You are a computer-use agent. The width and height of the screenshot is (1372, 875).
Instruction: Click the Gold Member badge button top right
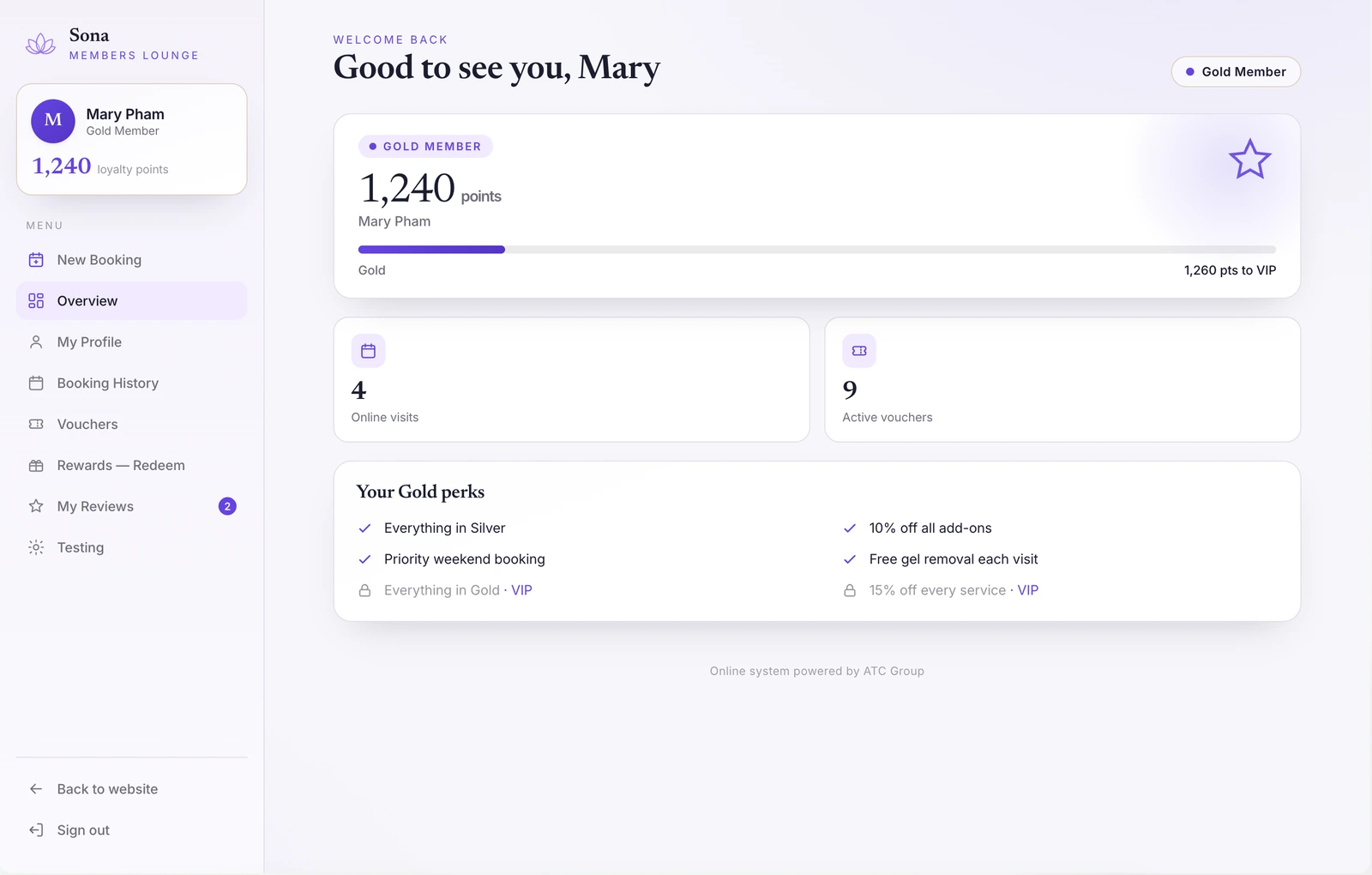tap(1236, 72)
